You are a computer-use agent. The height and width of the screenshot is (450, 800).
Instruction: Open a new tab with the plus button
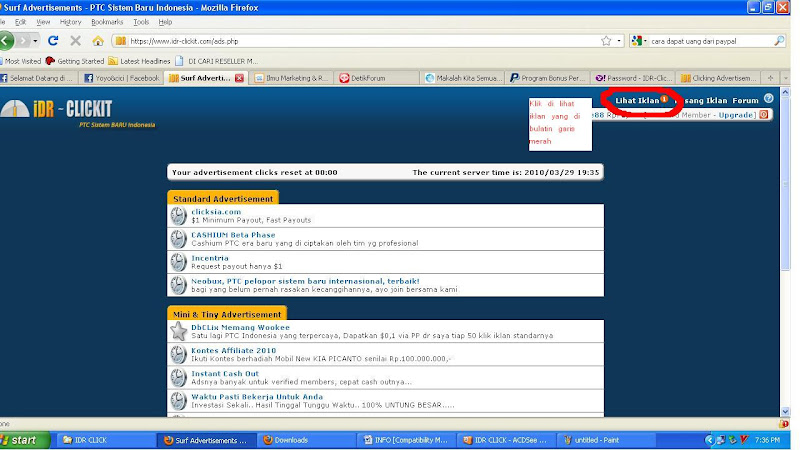(x=770, y=78)
